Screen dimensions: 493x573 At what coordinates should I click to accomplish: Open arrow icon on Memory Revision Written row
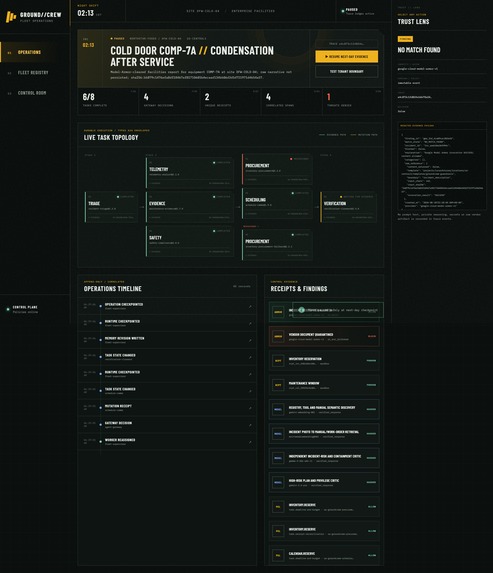click(x=250, y=341)
